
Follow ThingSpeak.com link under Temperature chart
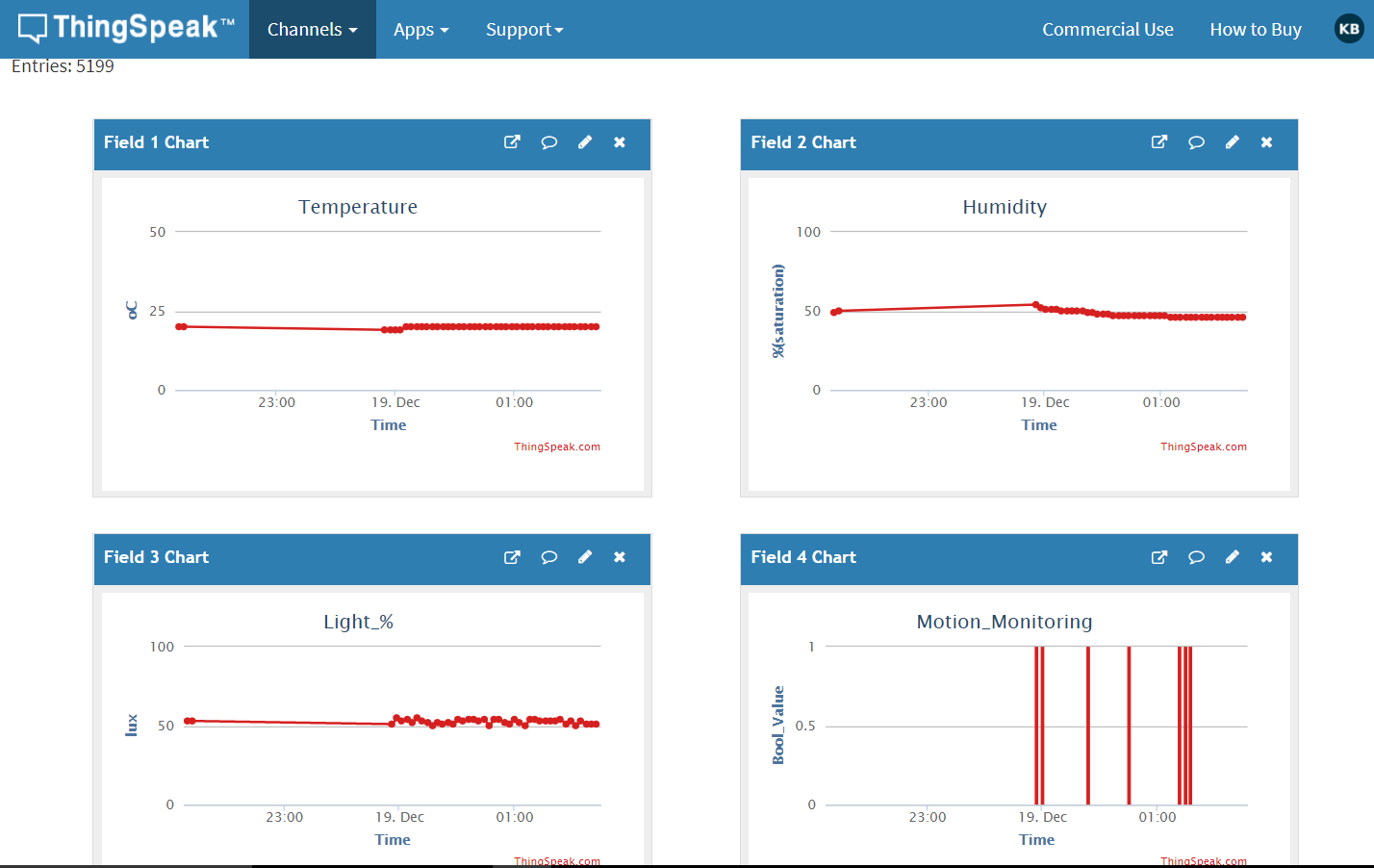557,447
